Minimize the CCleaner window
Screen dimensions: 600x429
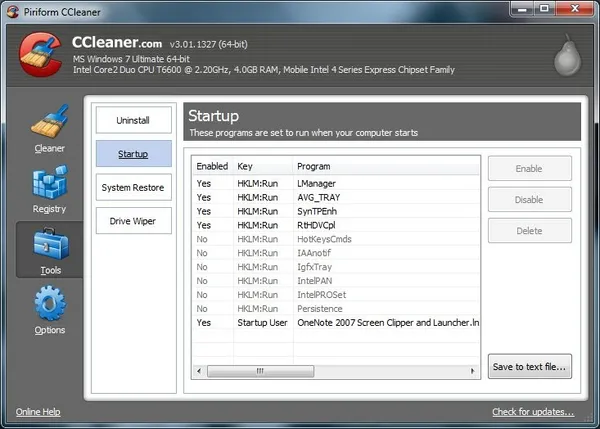click(522, 9)
